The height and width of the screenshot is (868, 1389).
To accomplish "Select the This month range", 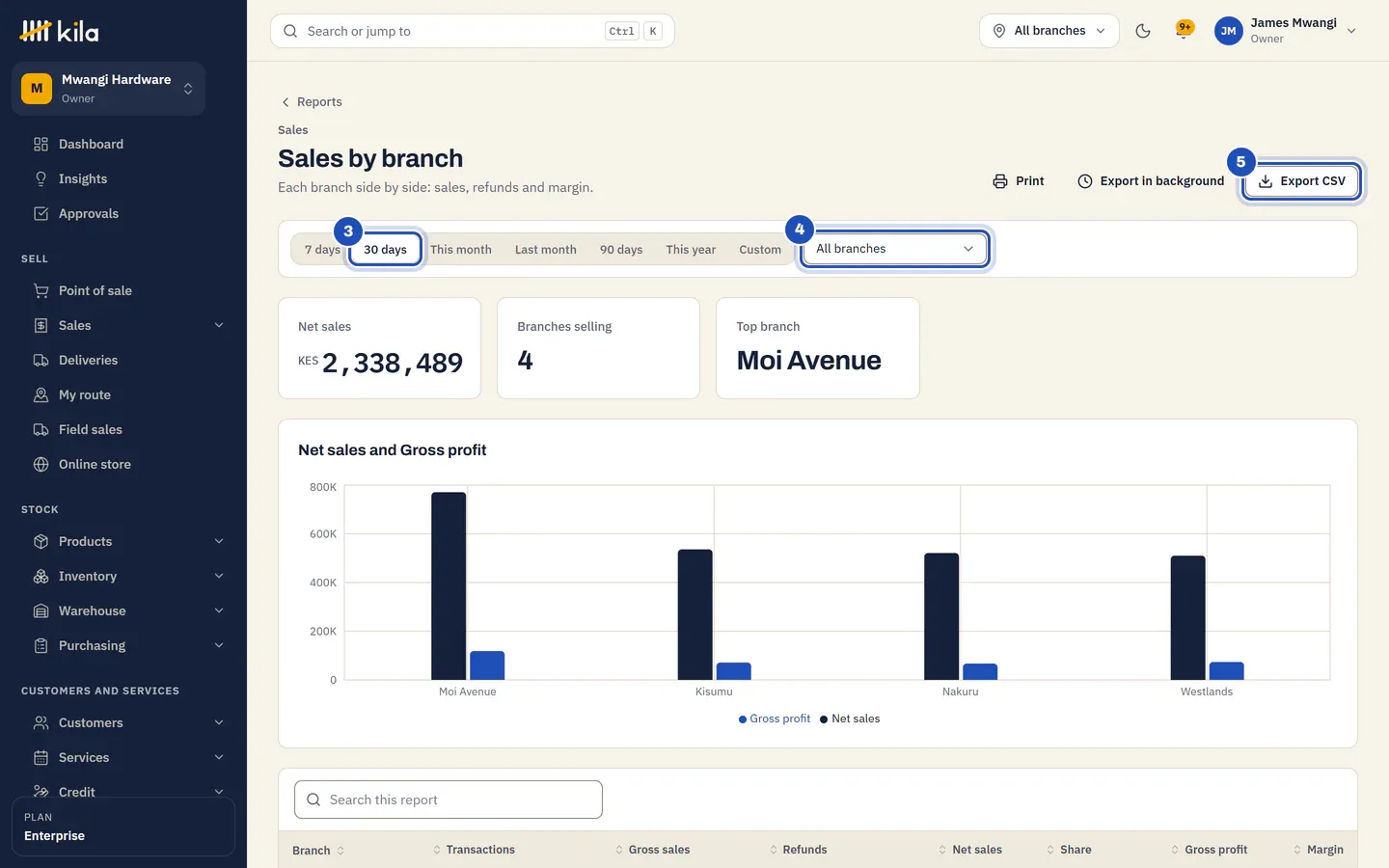I will tap(461, 250).
